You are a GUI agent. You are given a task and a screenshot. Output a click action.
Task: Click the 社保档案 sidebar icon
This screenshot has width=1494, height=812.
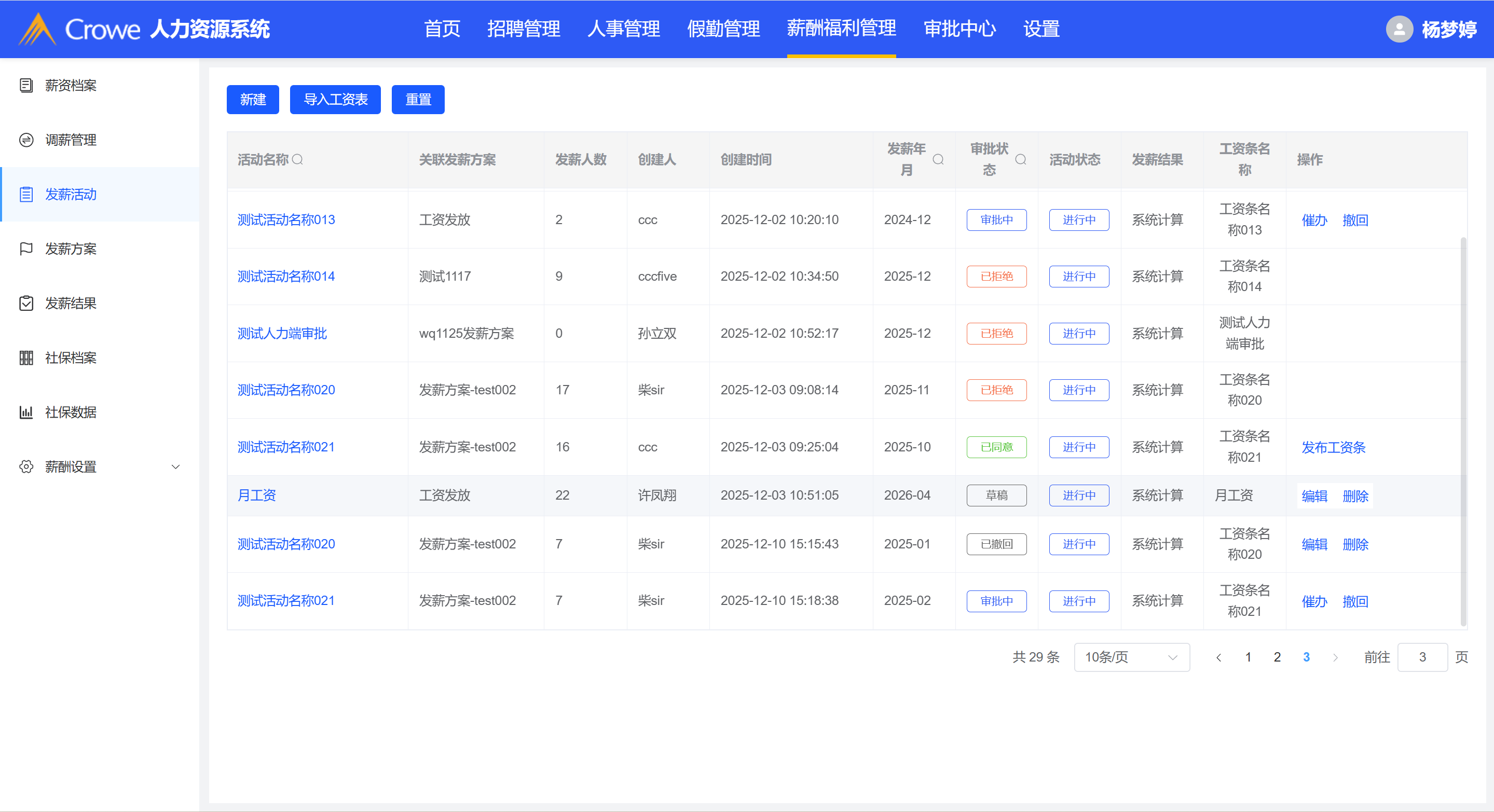coord(26,358)
